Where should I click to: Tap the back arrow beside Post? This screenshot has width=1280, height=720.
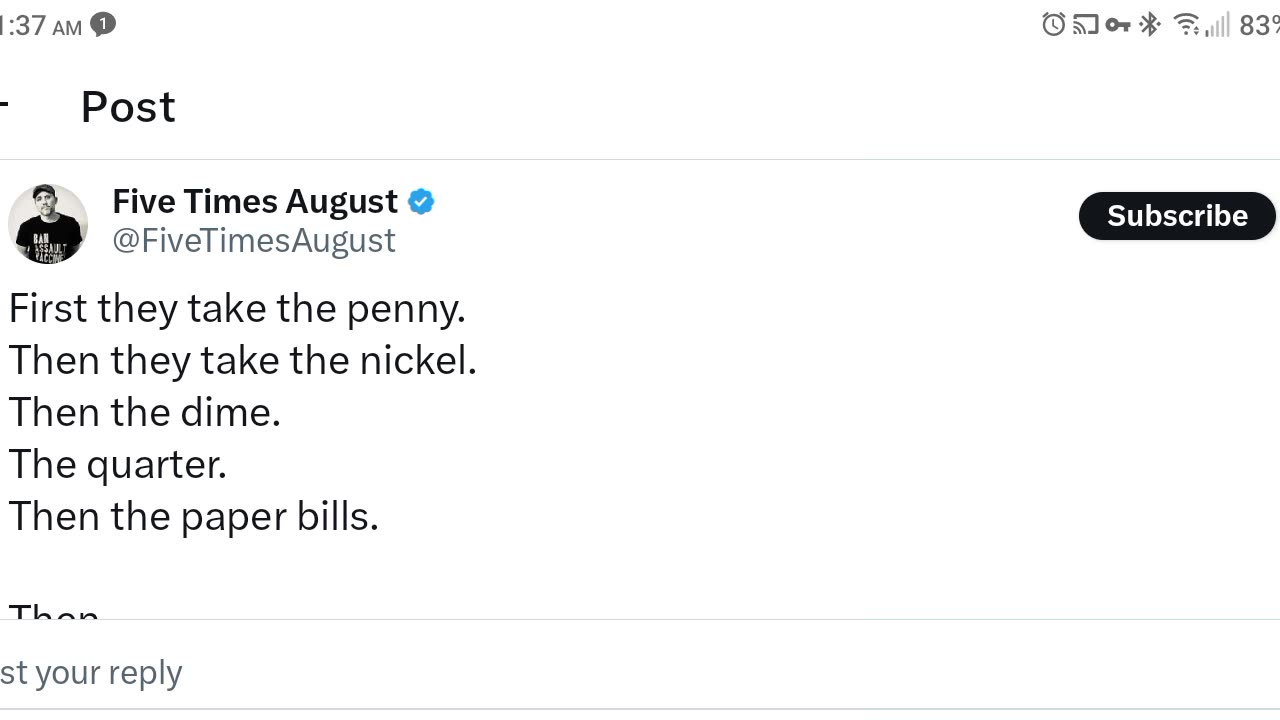[x=5, y=105]
